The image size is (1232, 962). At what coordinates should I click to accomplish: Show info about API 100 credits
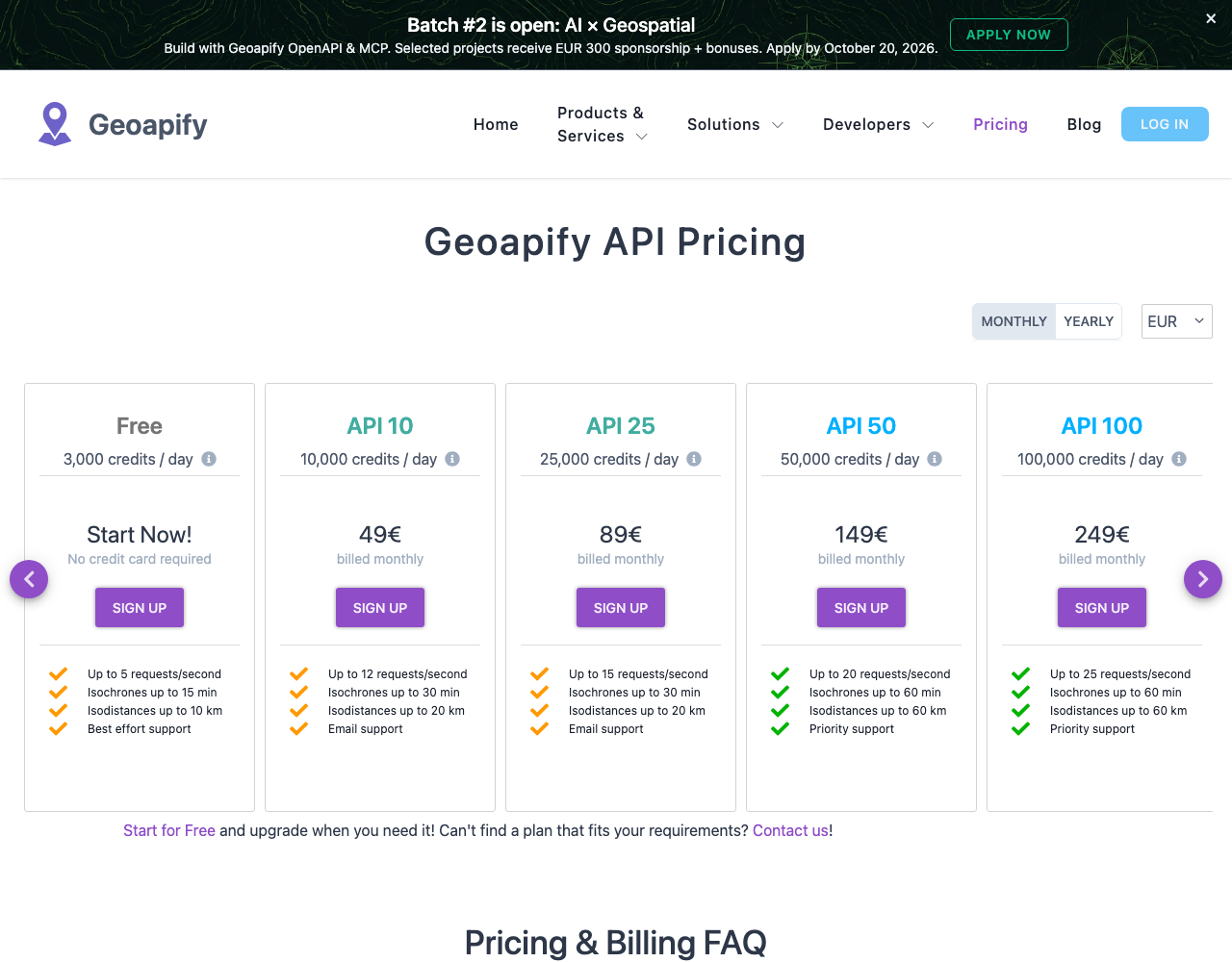pos(1179,459)
